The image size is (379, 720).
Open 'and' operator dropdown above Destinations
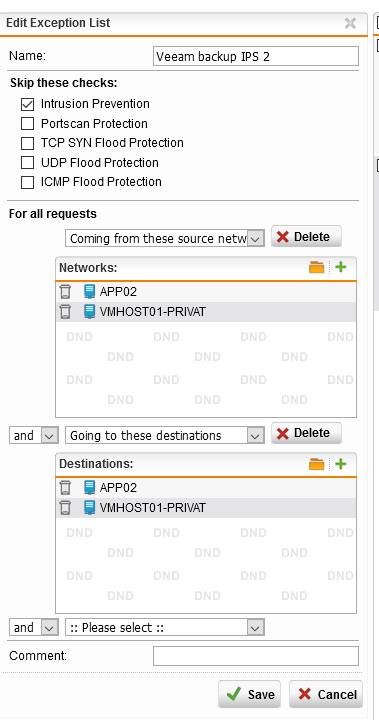[x=34, y=435]
